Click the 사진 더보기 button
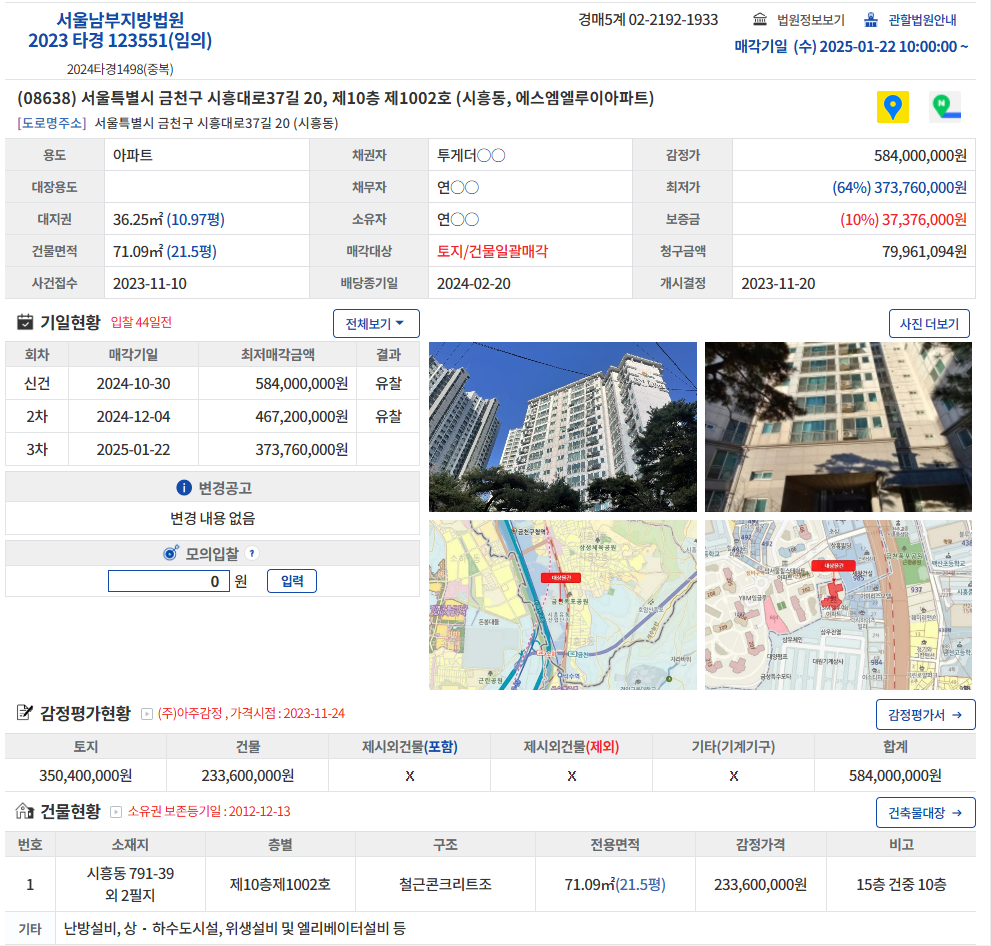The image size is (991, 946). click(928, 324)
